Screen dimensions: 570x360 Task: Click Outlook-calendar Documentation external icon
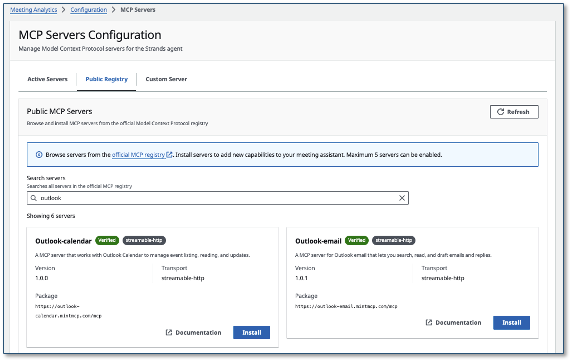tap(169, 332)
